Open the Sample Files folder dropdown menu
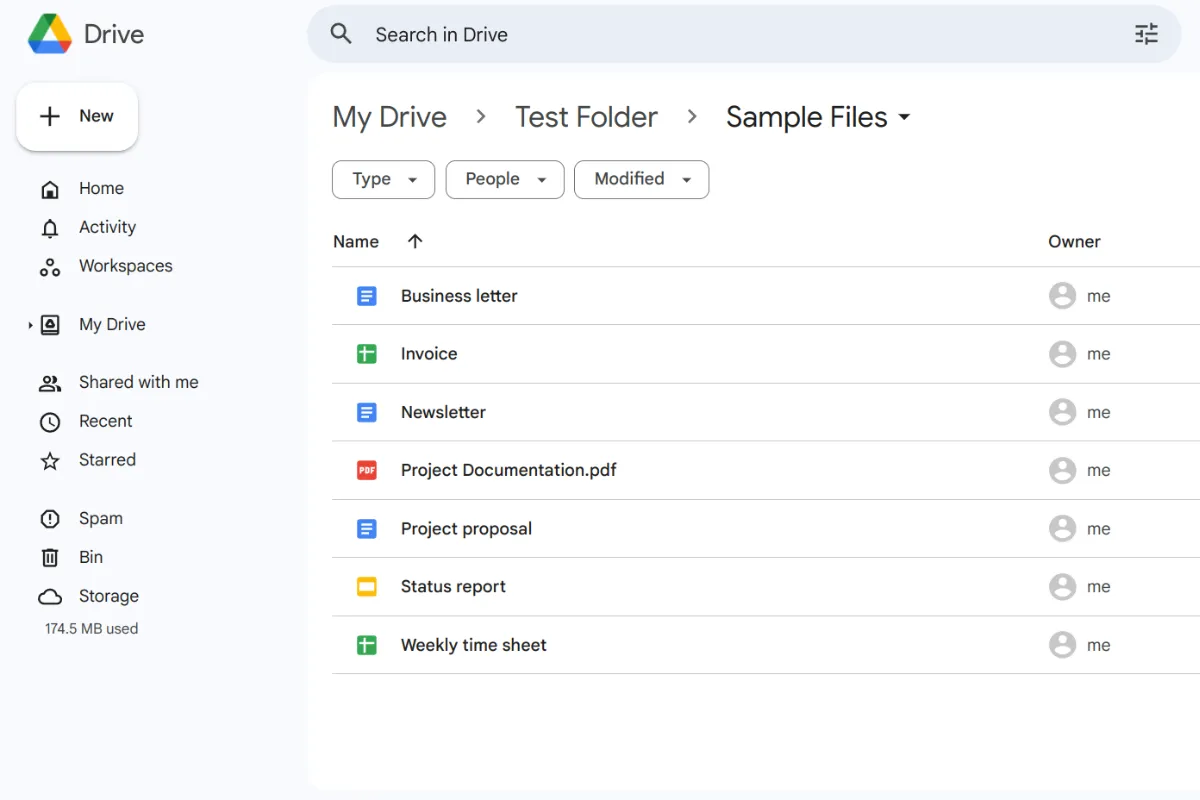The image size is (1200, 800). 905,117
